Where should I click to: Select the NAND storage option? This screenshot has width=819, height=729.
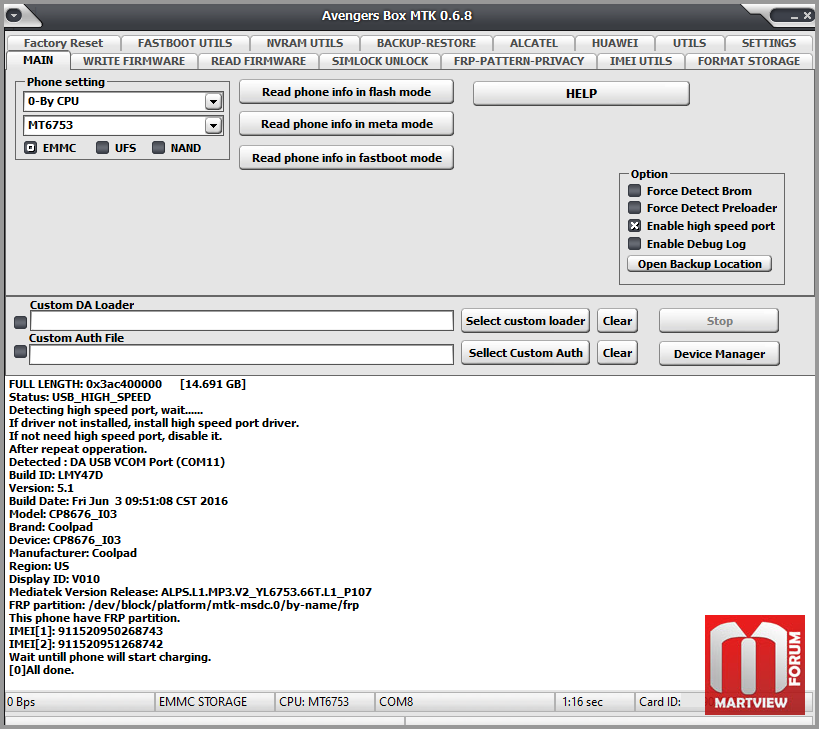[x=158, y=148]
